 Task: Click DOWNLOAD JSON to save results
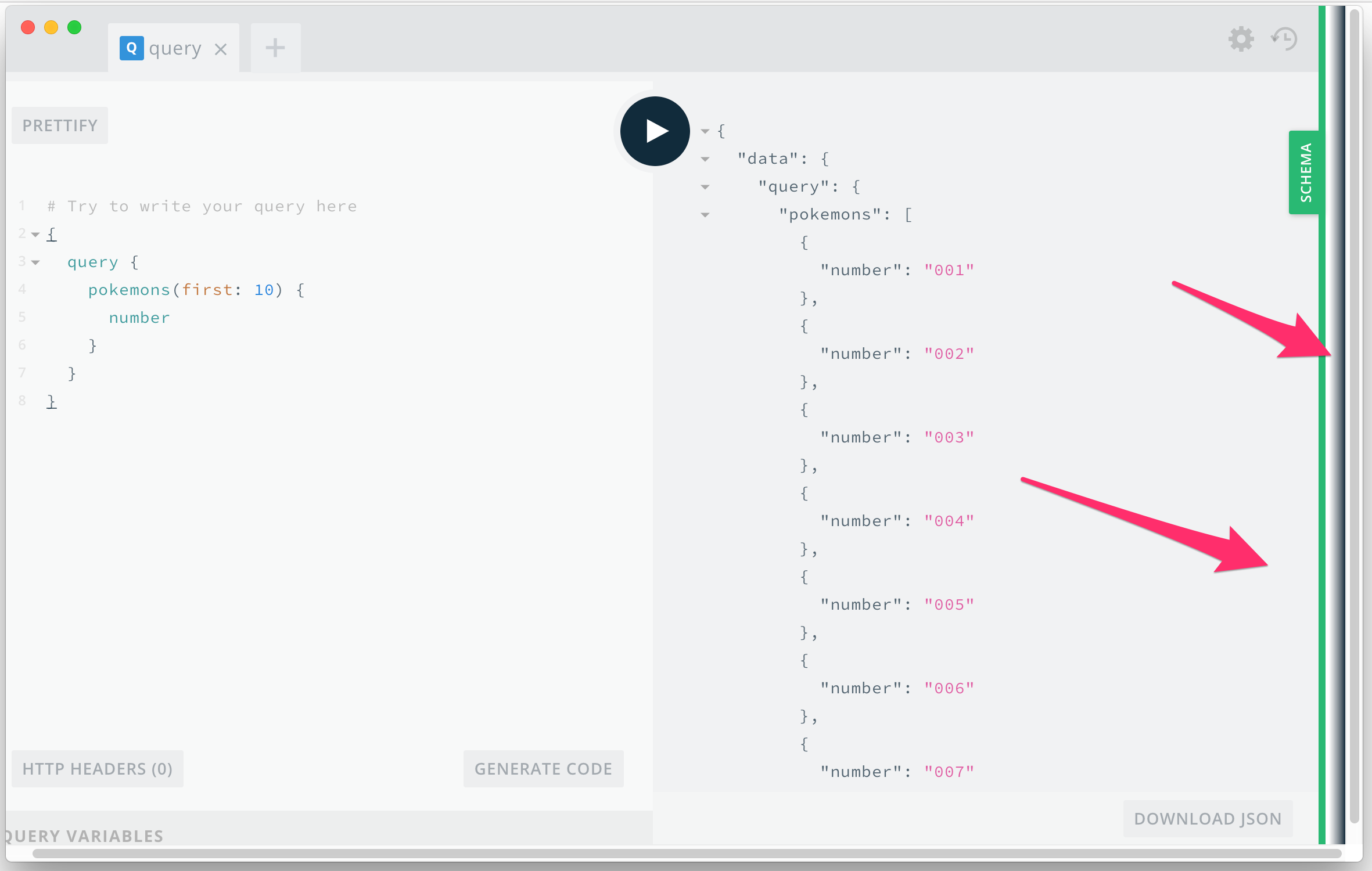(x=1208, y=819)
